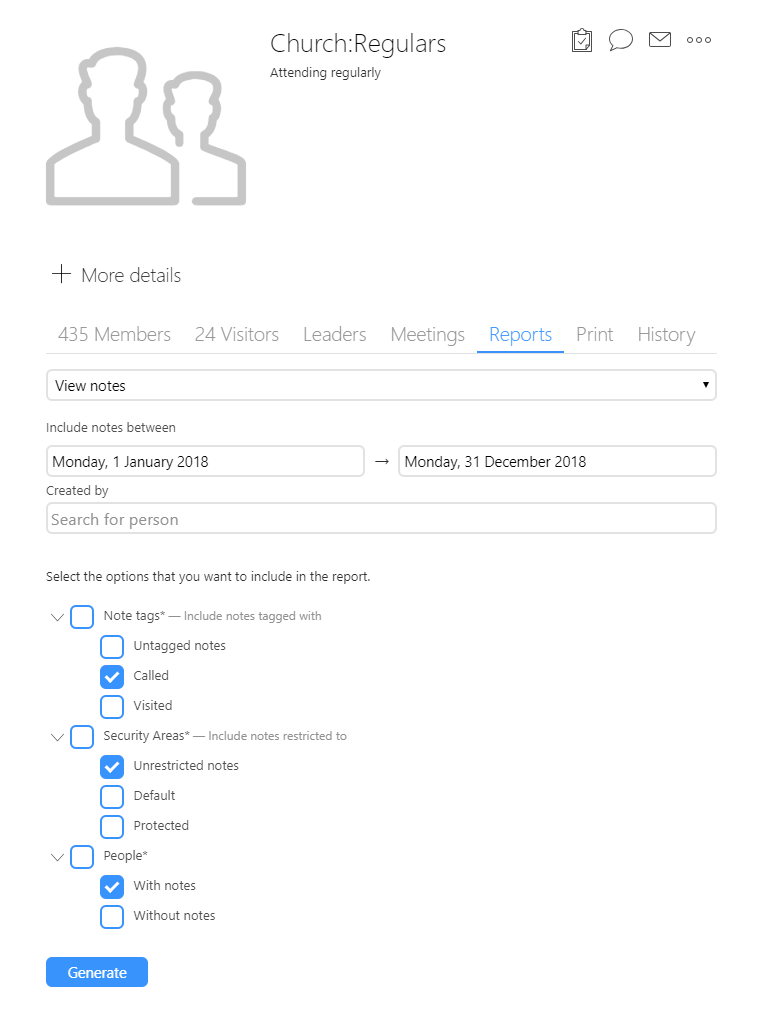Open the three-dot more options menu
Screen dimensions: 763x1019
click(x=699, y=40)
